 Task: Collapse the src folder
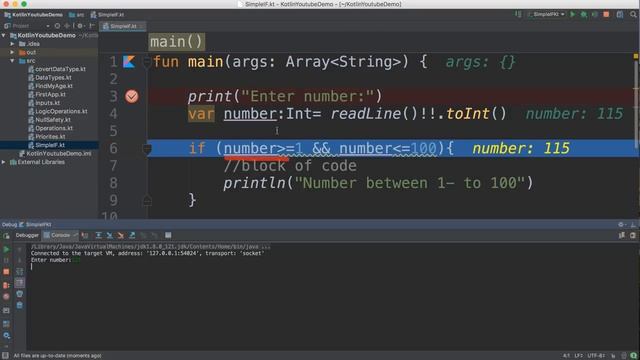tap(12, 61)
